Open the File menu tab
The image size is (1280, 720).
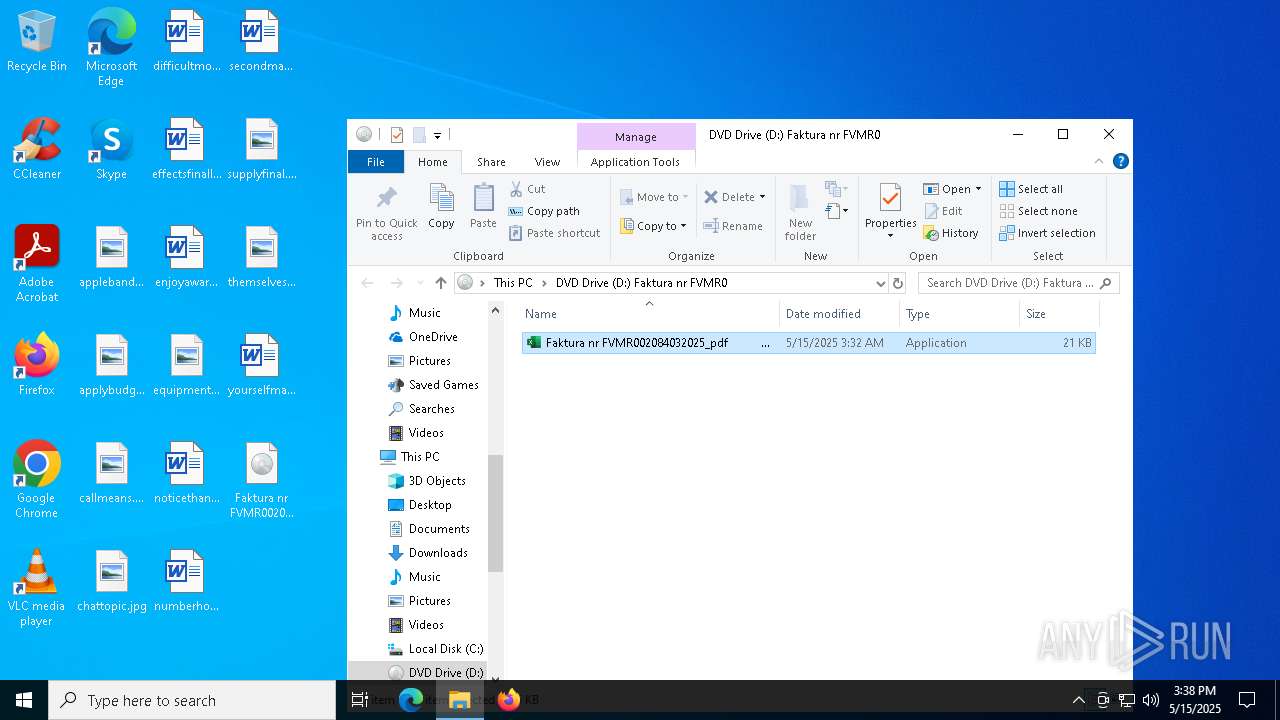pyautogui.click(x=376, y=161)
